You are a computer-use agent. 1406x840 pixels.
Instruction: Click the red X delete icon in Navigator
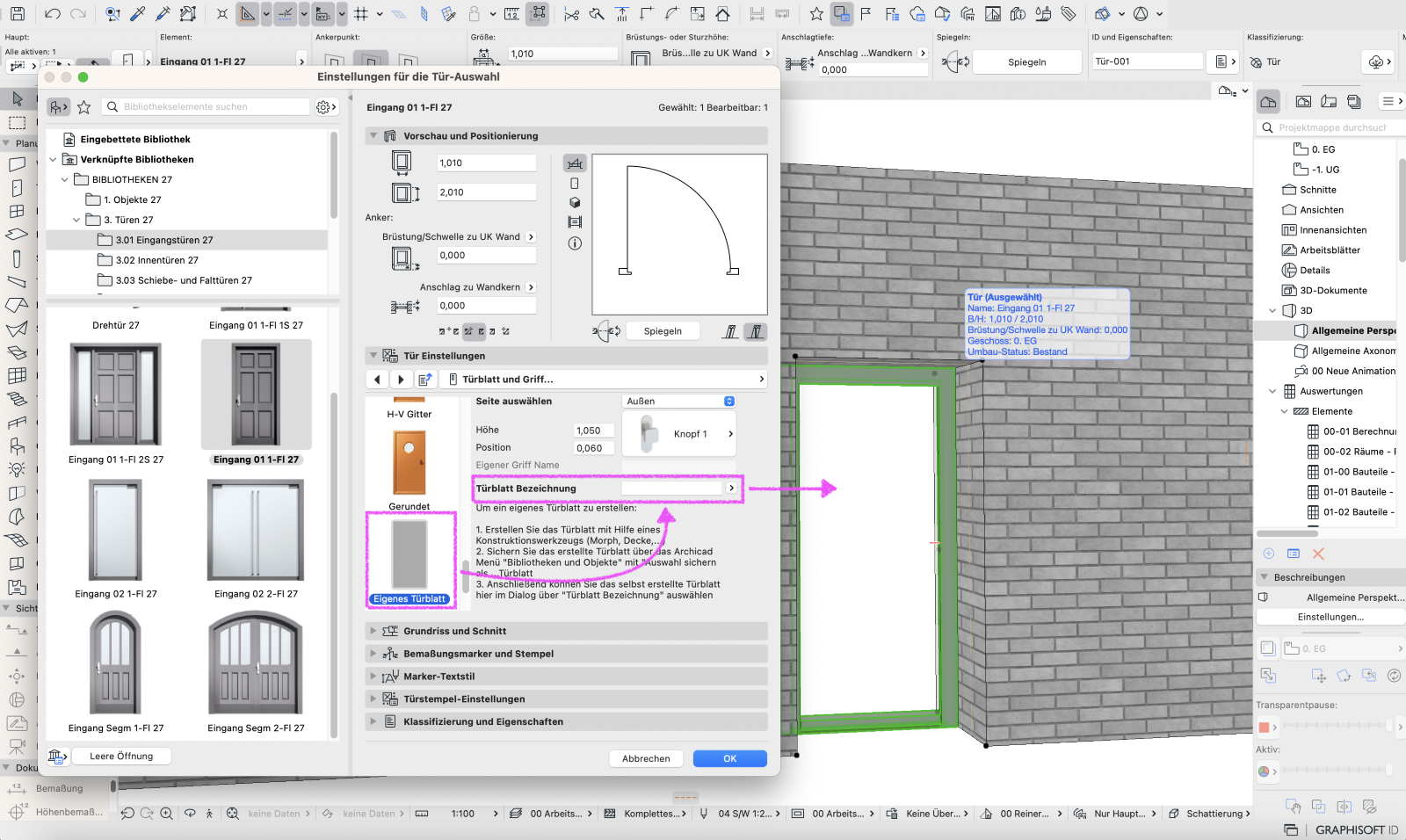pyautogui.click(x=1318, y=554)
